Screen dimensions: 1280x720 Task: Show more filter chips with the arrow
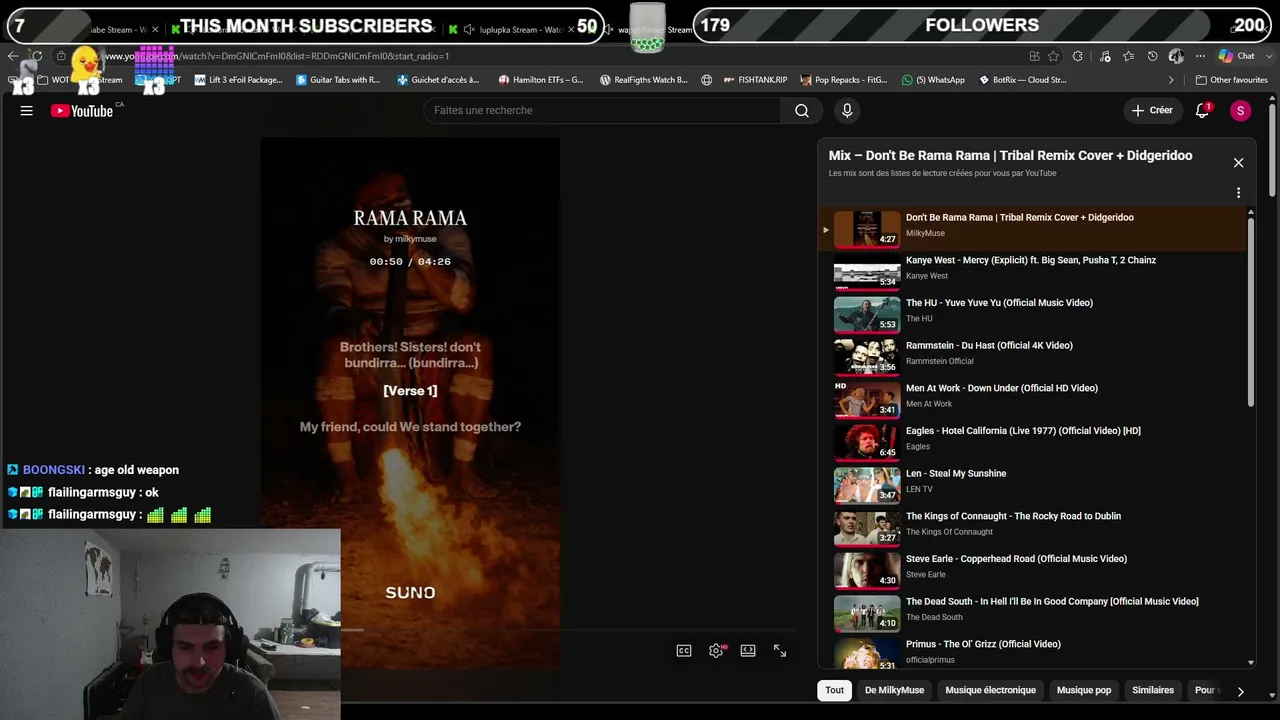tap(1240, 691)
